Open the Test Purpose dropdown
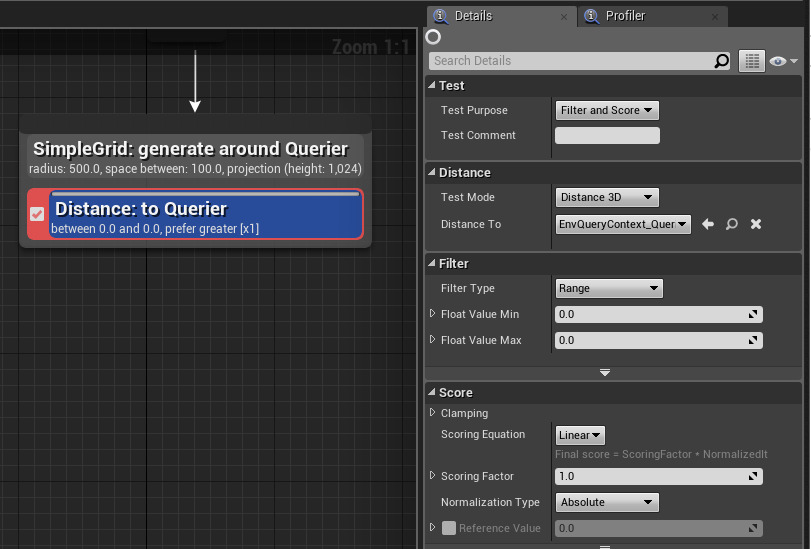 607,110
